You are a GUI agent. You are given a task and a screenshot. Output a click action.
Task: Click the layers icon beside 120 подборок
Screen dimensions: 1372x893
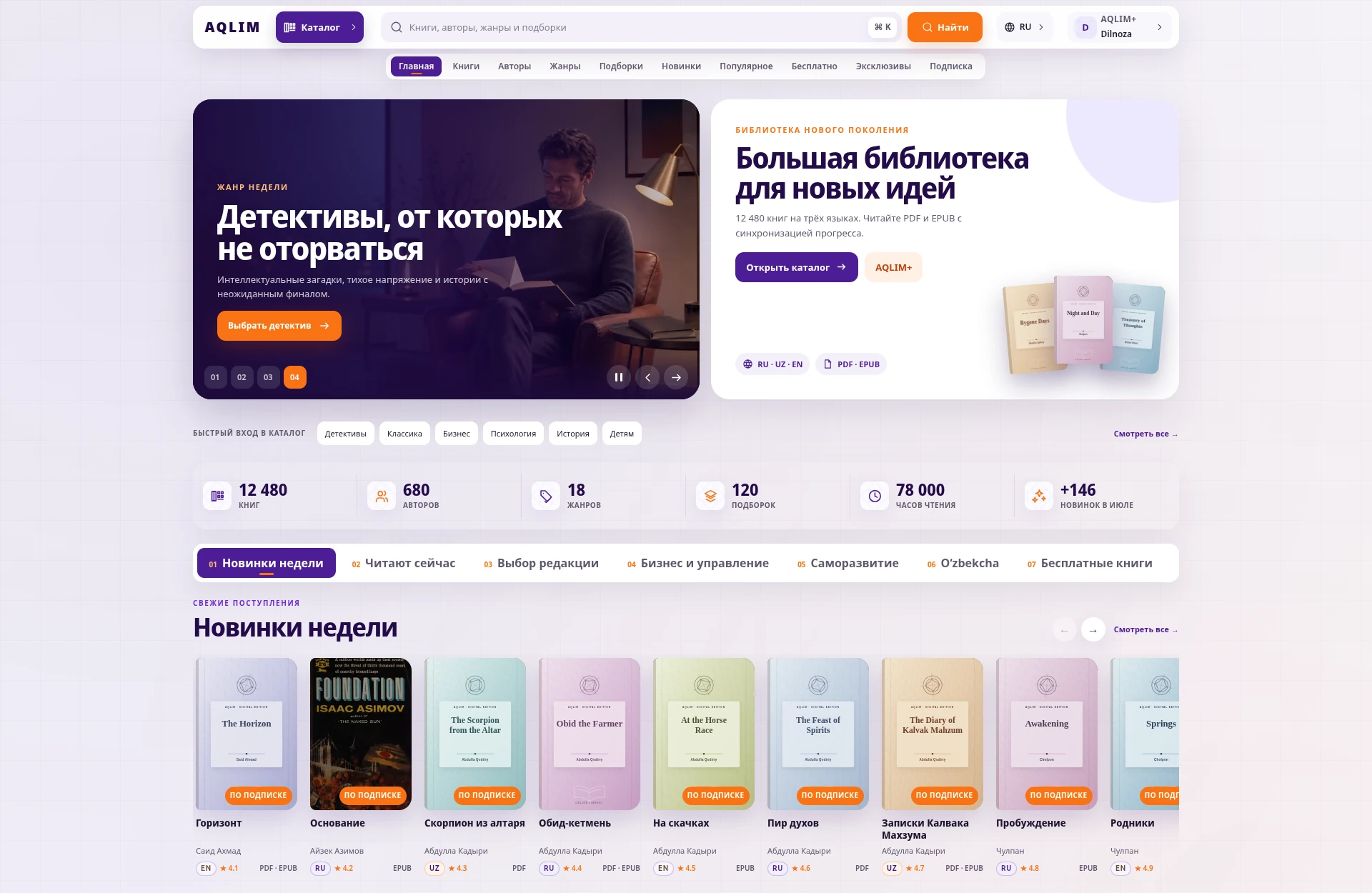click(x=710, y=496)
